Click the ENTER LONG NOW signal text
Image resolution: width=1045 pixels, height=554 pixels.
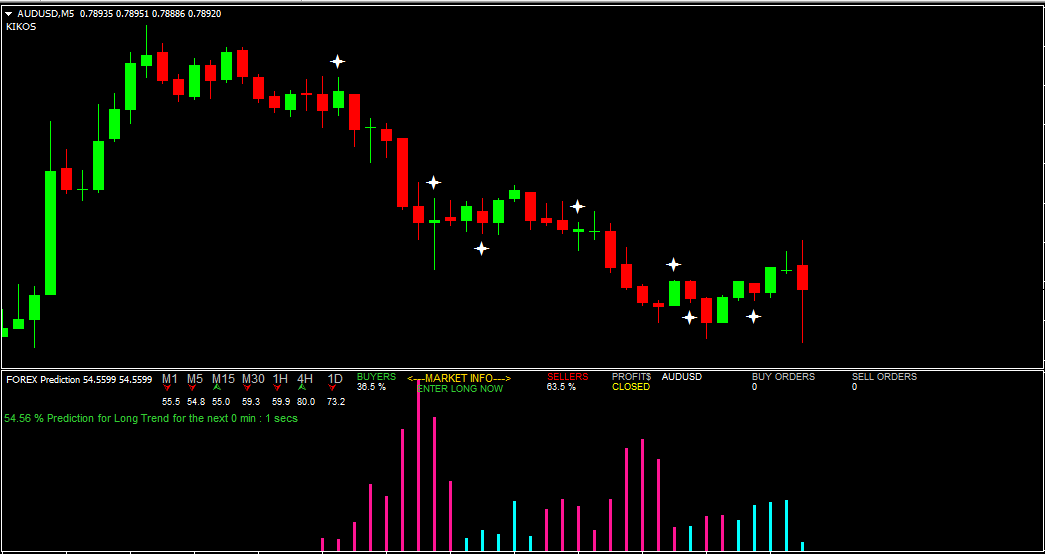pos(460,388)
